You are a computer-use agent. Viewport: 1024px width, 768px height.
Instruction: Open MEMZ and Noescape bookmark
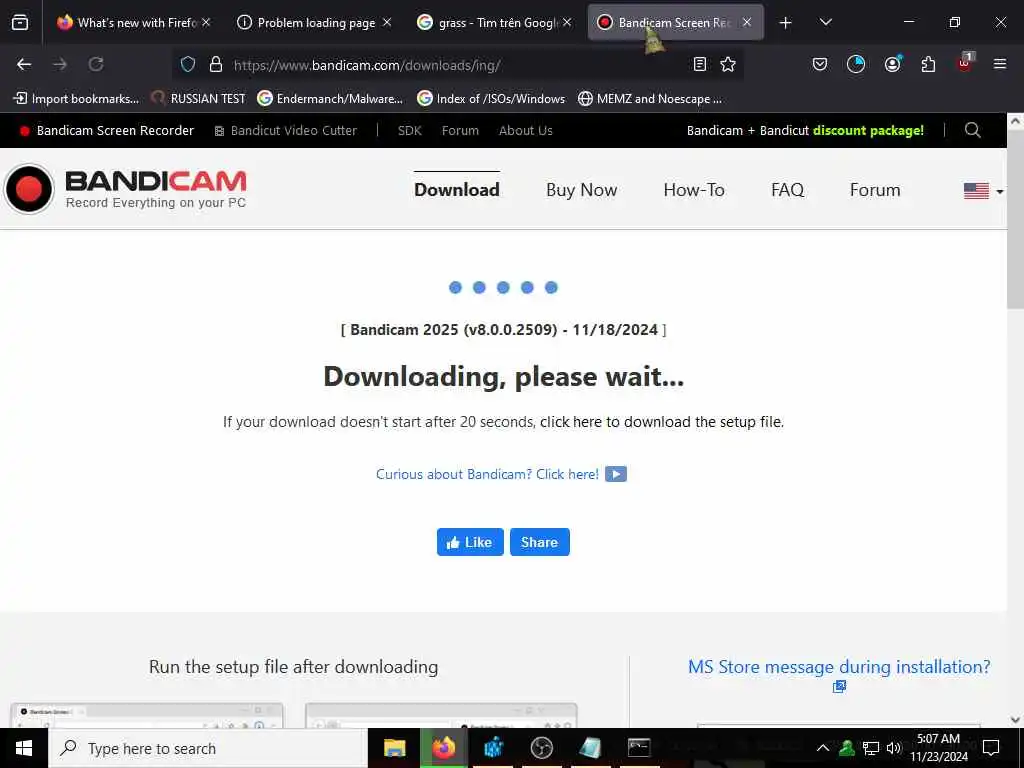(650, 99)
